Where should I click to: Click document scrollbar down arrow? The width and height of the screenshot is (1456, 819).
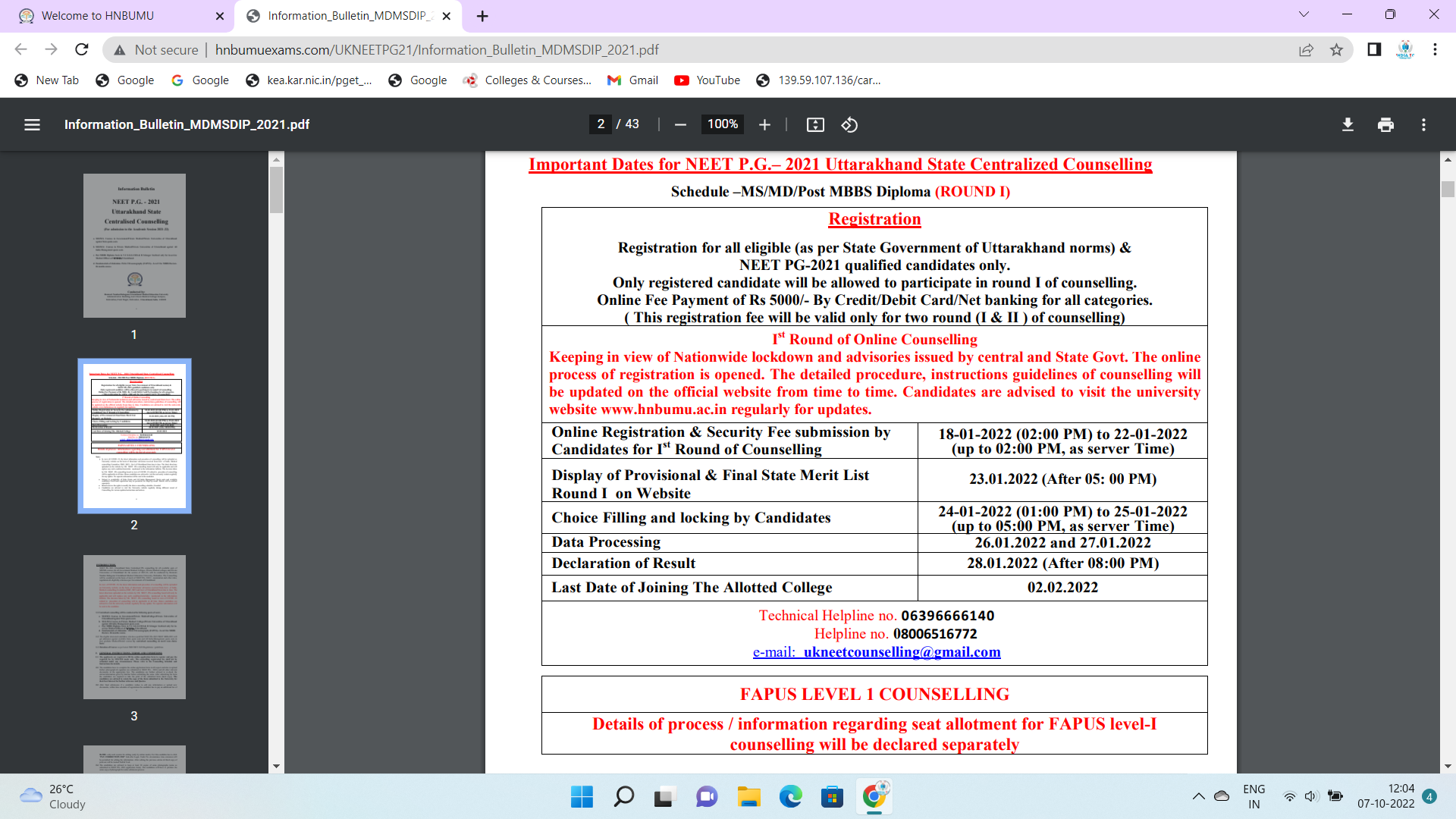pos(1448,767)
